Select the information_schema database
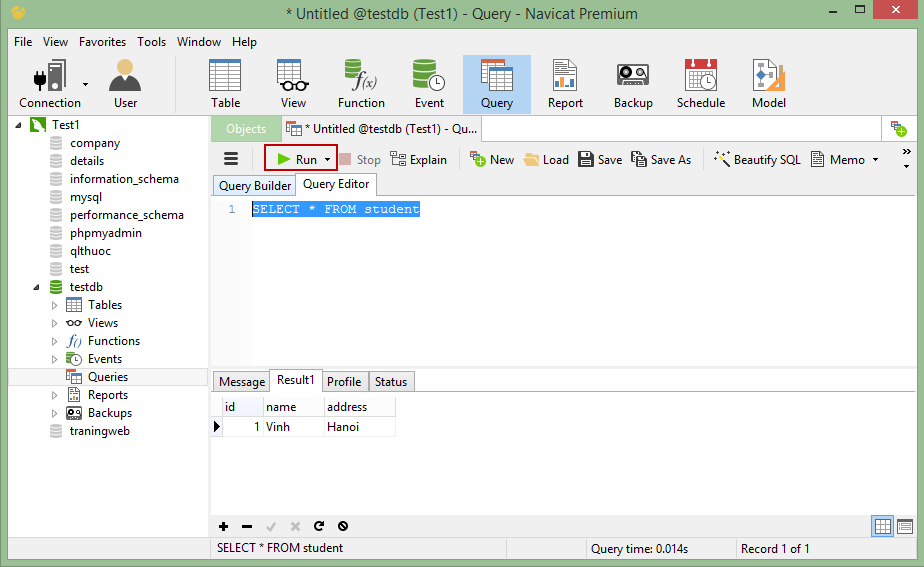Viewport: 924px width, 567px height. (x=124, y=179)
